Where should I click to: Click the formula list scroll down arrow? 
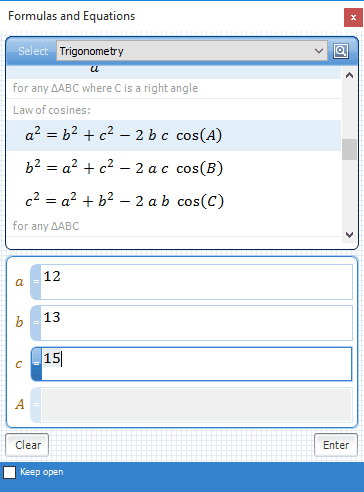point(349,235)
